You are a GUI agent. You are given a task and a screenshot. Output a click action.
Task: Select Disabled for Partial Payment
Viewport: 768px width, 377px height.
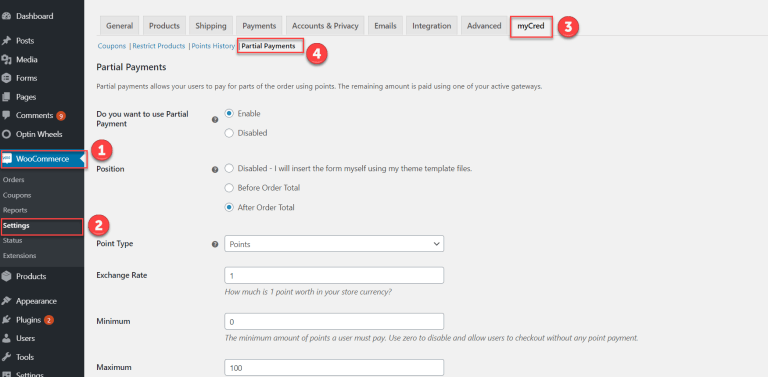tap(229, 133)
